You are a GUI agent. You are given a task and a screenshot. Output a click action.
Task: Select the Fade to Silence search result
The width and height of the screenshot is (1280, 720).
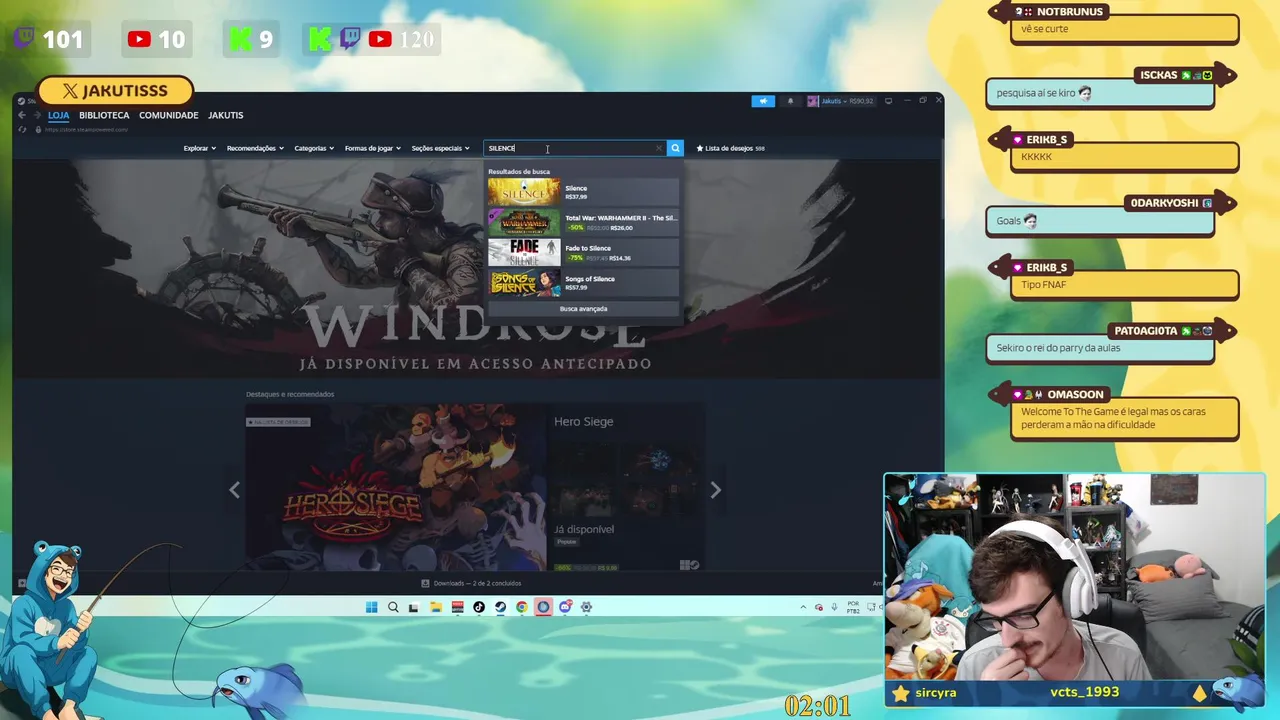coord(583,252)
